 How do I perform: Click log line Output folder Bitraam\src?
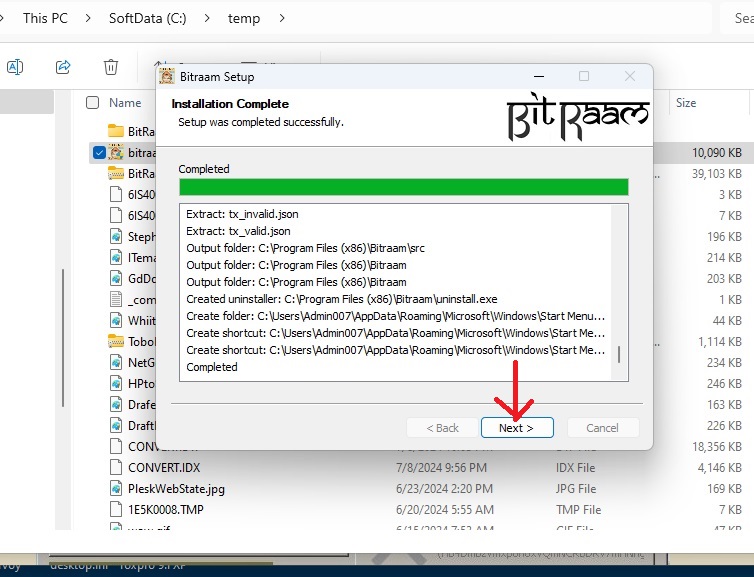pos(305,248)
